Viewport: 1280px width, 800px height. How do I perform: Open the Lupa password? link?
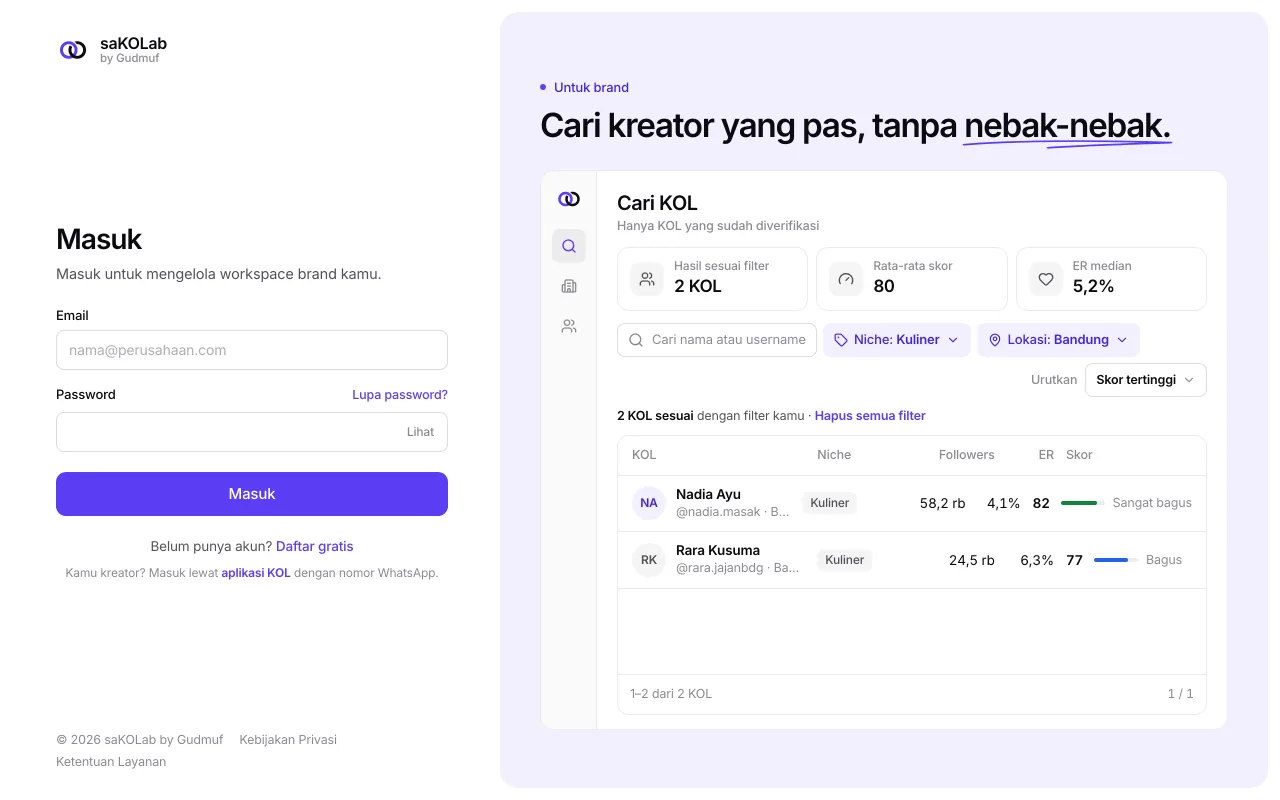coord(400,395)
